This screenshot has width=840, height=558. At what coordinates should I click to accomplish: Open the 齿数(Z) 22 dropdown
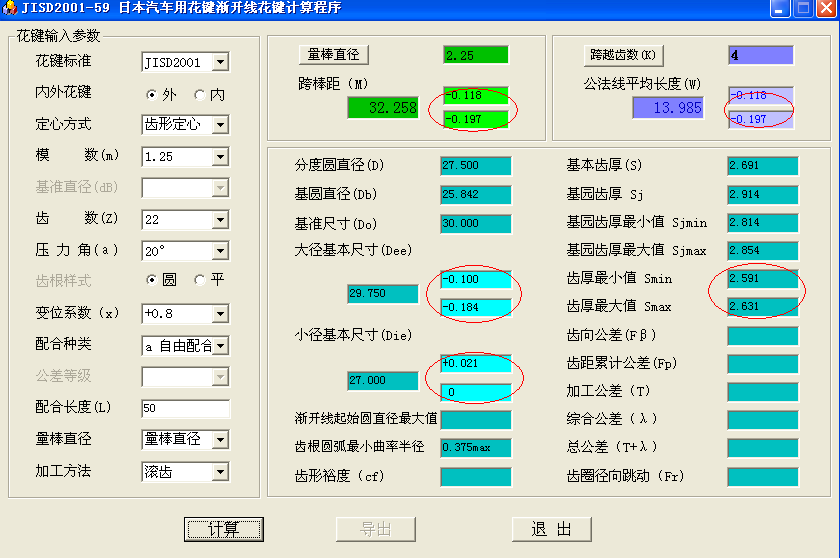coord(220,220)
